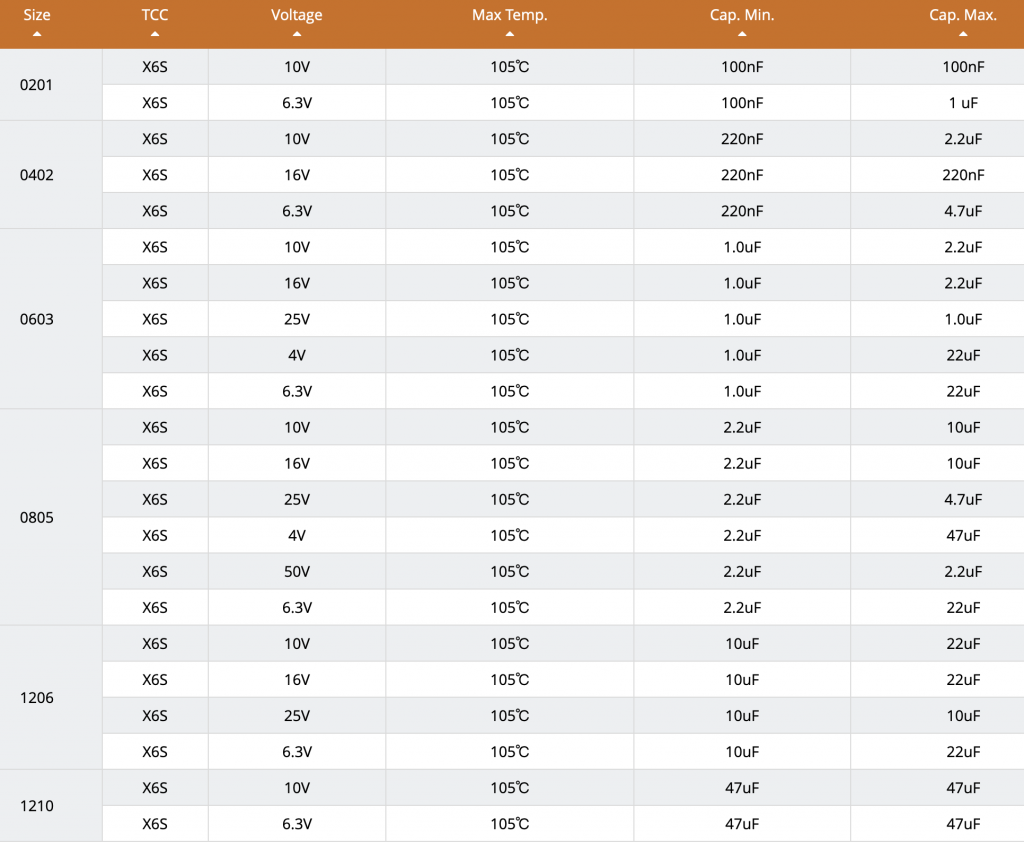Click the sort arrow under TCC header

pyautogui.click(x=155, y=34)
